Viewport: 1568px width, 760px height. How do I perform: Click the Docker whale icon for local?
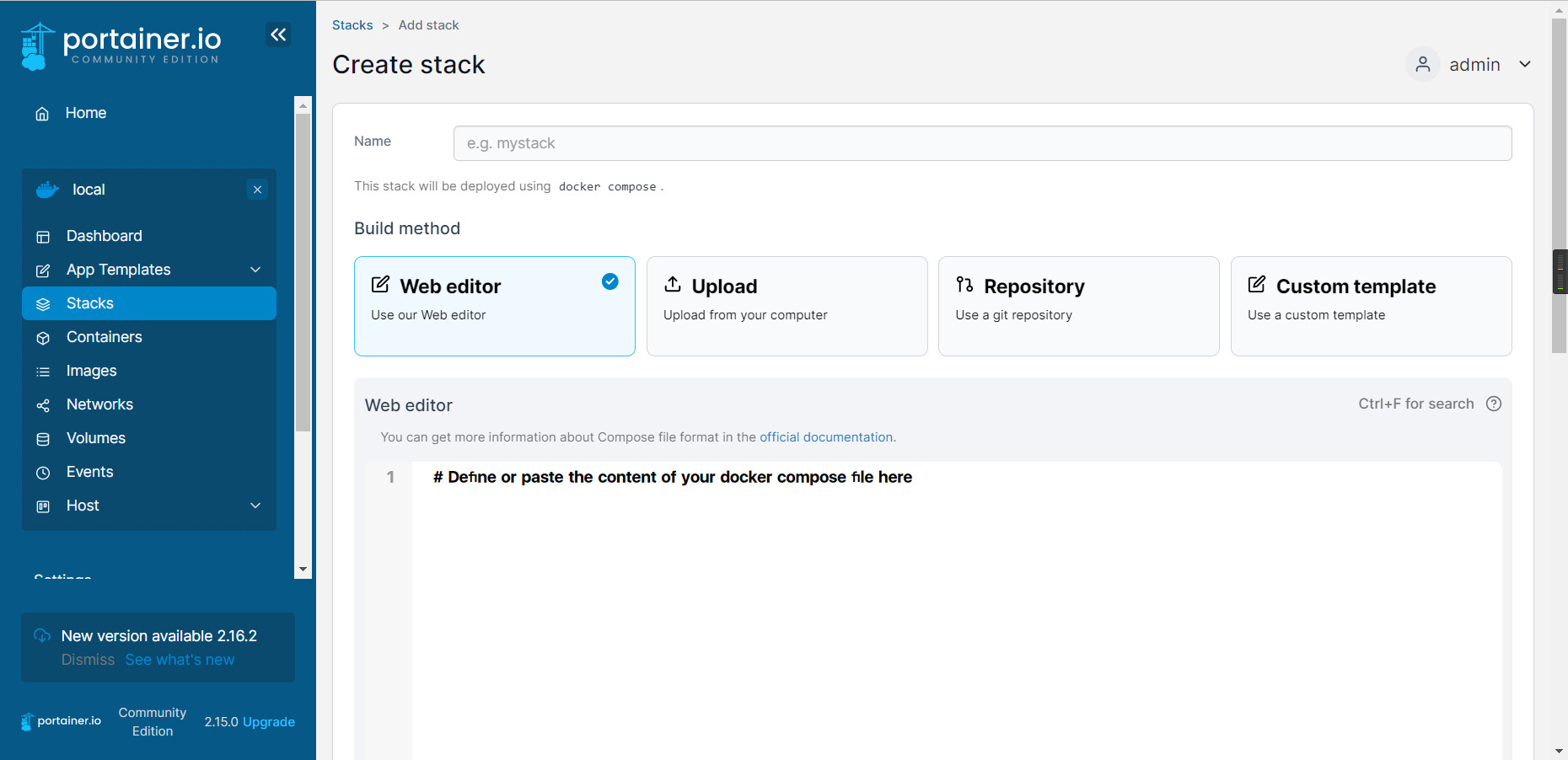coord(47,190)
